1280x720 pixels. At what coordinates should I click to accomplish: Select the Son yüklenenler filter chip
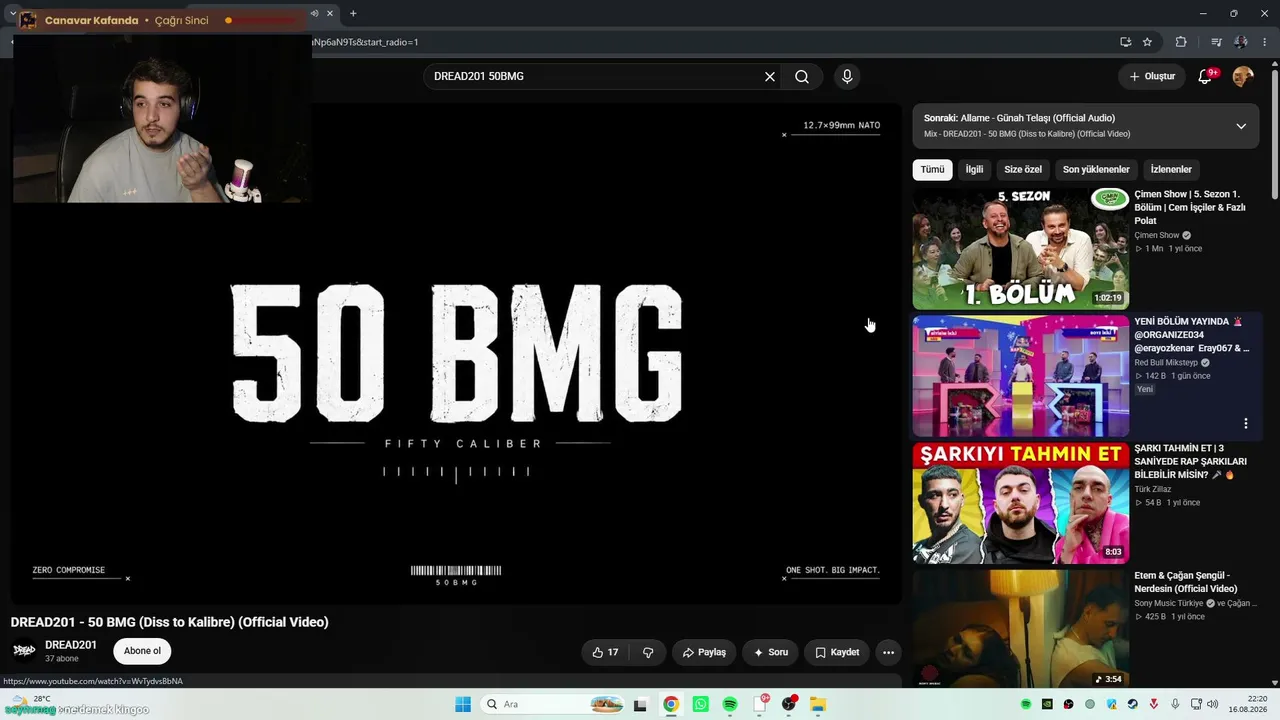[1096, 170]
